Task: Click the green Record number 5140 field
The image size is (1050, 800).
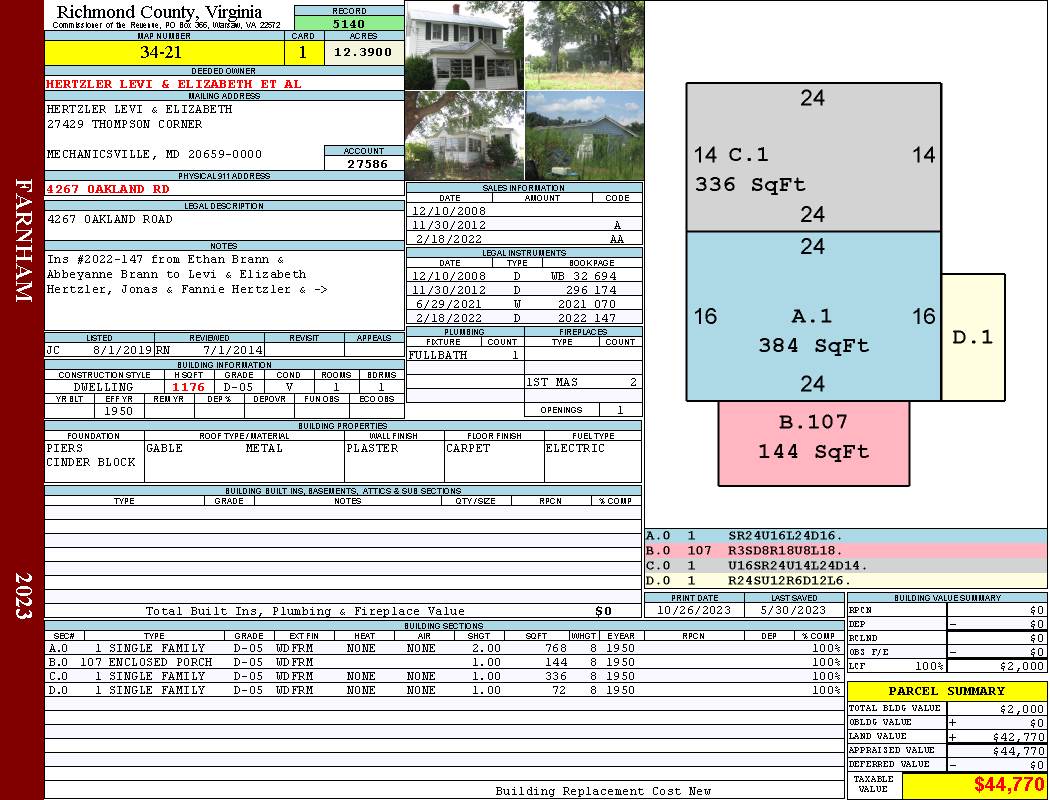Action: pos(348,24)
